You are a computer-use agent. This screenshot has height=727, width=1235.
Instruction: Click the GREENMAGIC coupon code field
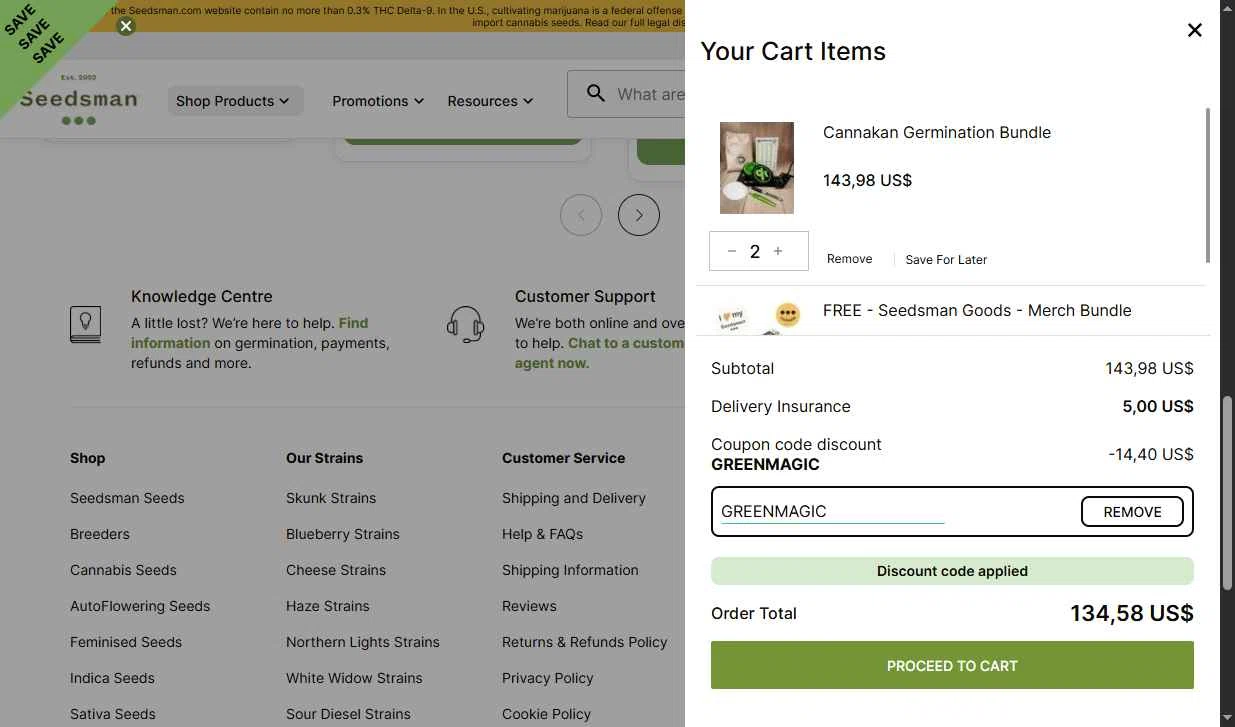[x=832, y=511]
